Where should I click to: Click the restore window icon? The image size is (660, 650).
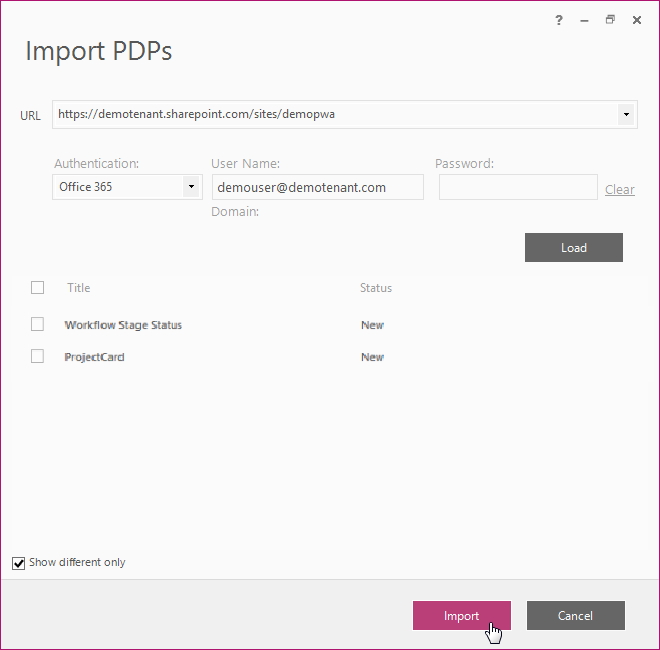[610, 20]
